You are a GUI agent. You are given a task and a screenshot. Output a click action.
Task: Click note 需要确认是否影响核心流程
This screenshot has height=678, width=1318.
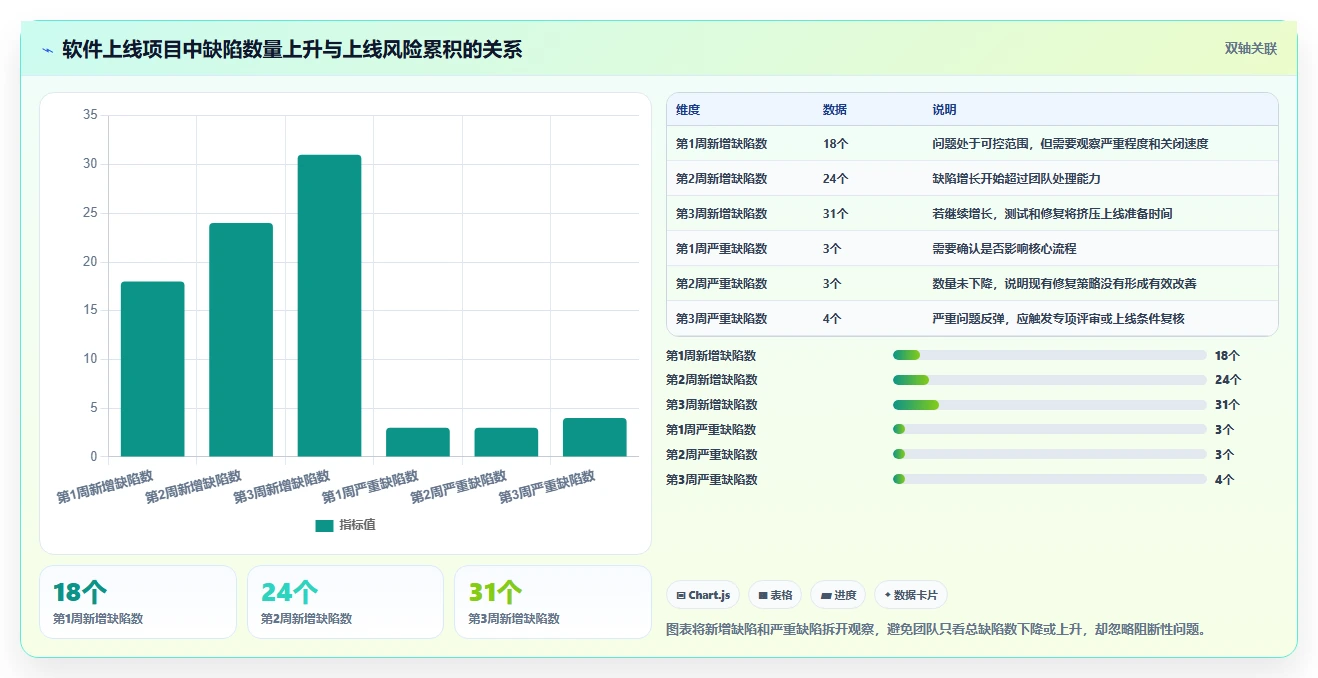tap(1004, 249)
